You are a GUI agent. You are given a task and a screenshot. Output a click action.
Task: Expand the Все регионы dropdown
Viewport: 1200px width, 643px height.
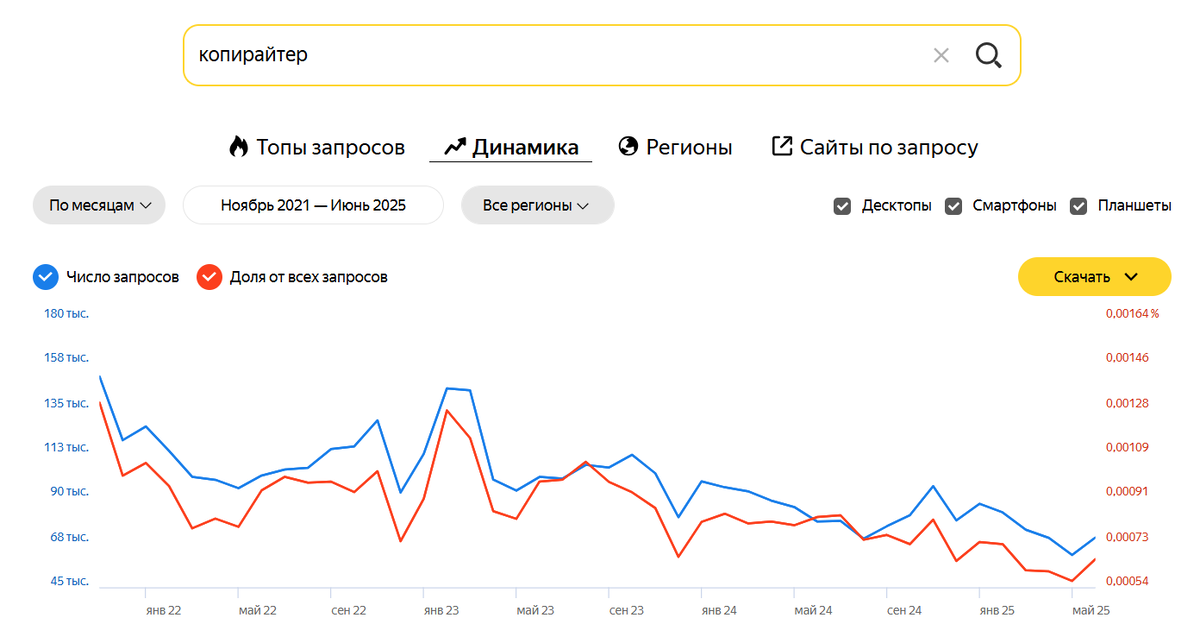[537, 205]
